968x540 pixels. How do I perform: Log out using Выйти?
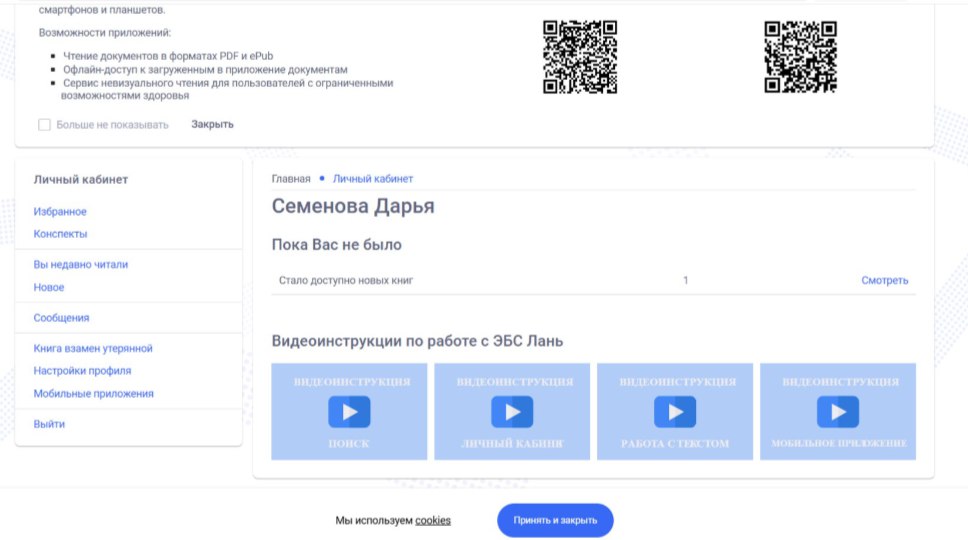pyautogui.click(x=49, y=424)
